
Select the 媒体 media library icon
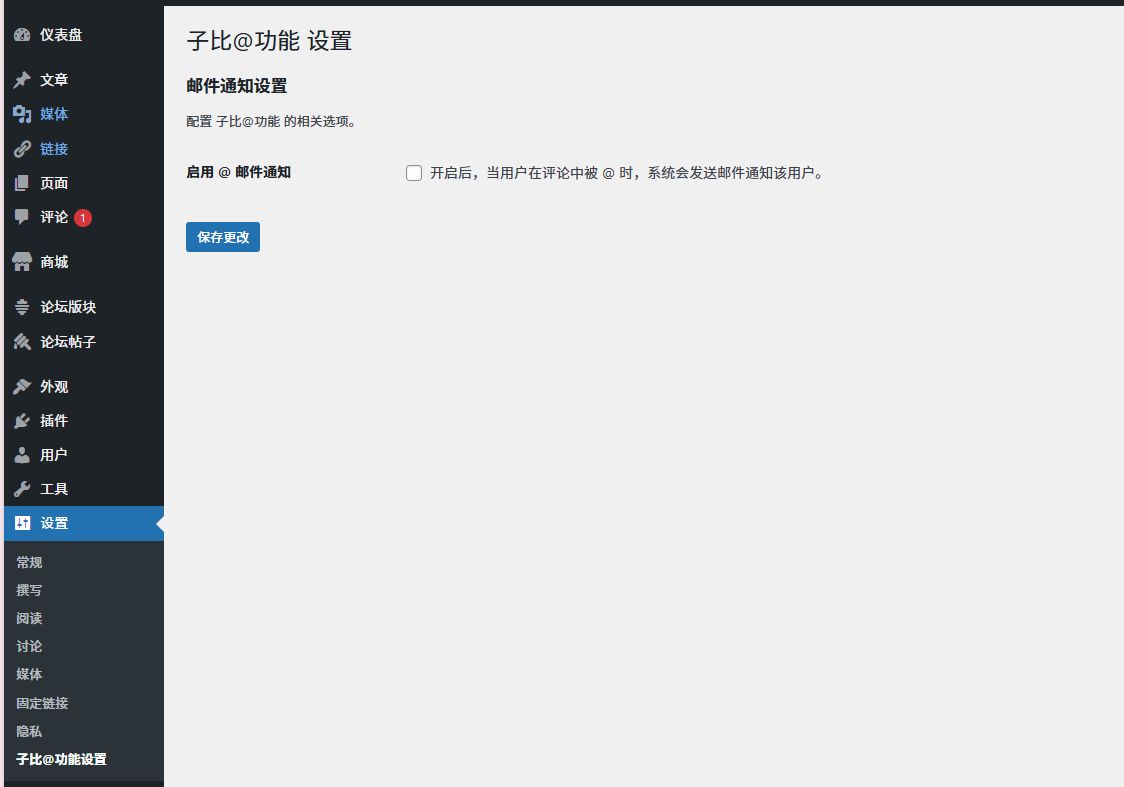[x=22, y=114]
